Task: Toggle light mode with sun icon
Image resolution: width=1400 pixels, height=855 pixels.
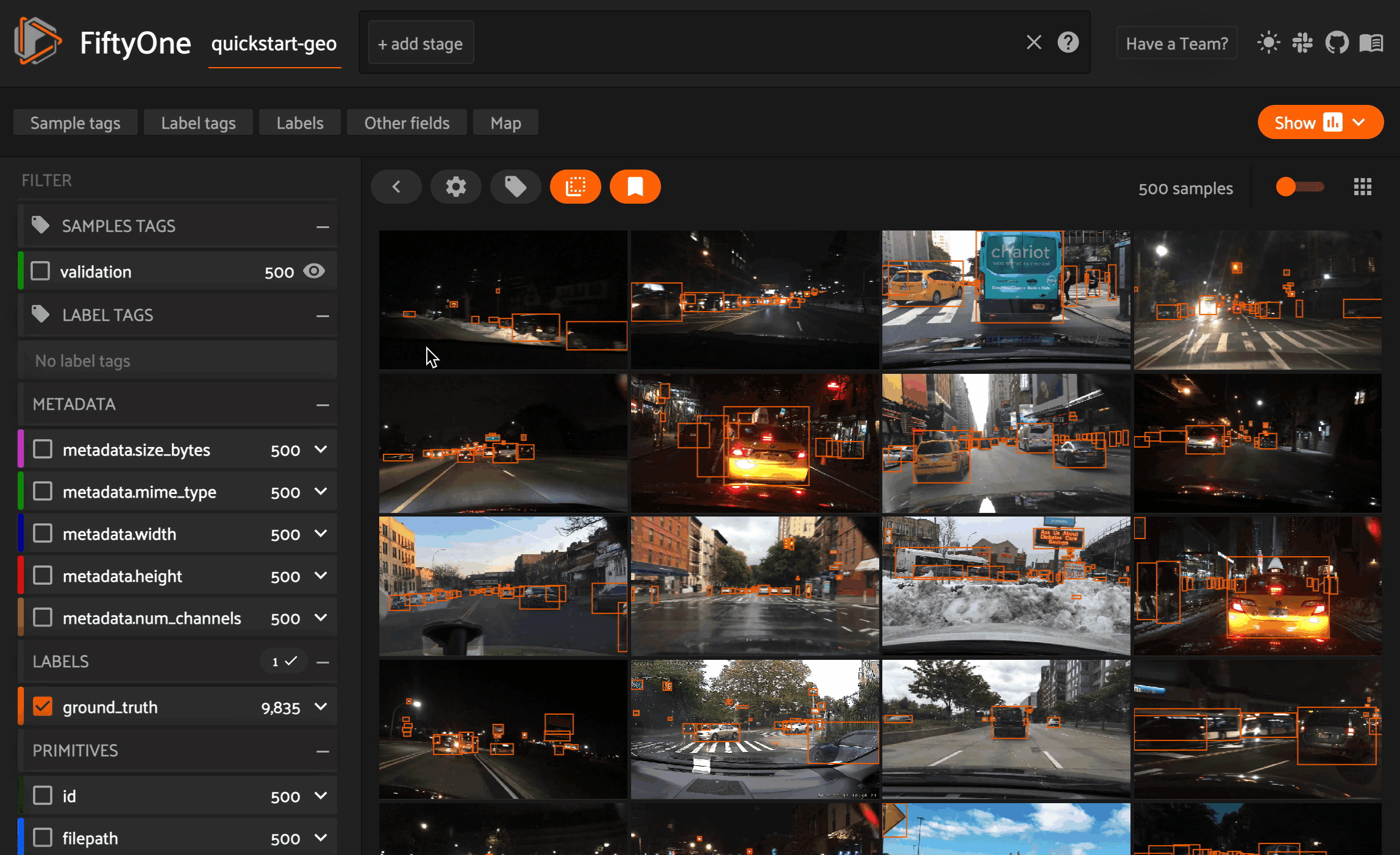Action: [x=1268, y=43]
